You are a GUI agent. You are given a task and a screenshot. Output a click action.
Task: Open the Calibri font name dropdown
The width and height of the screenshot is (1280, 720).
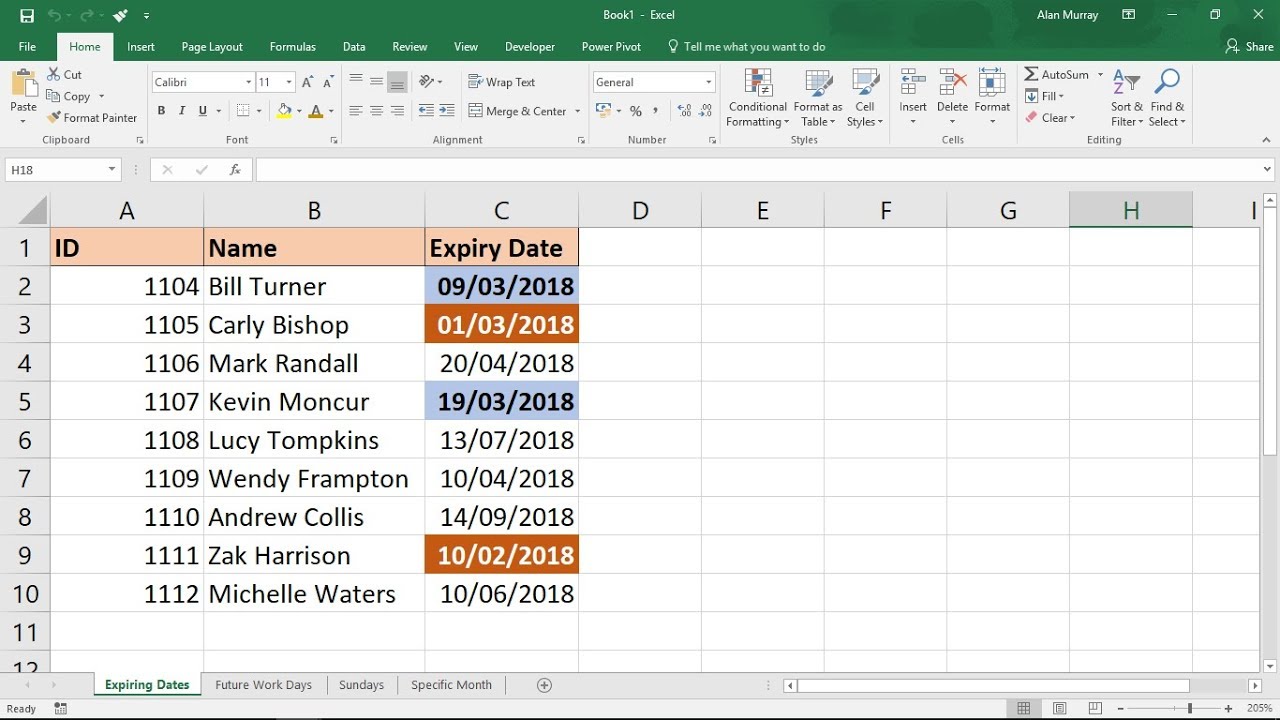pos(248,82)
